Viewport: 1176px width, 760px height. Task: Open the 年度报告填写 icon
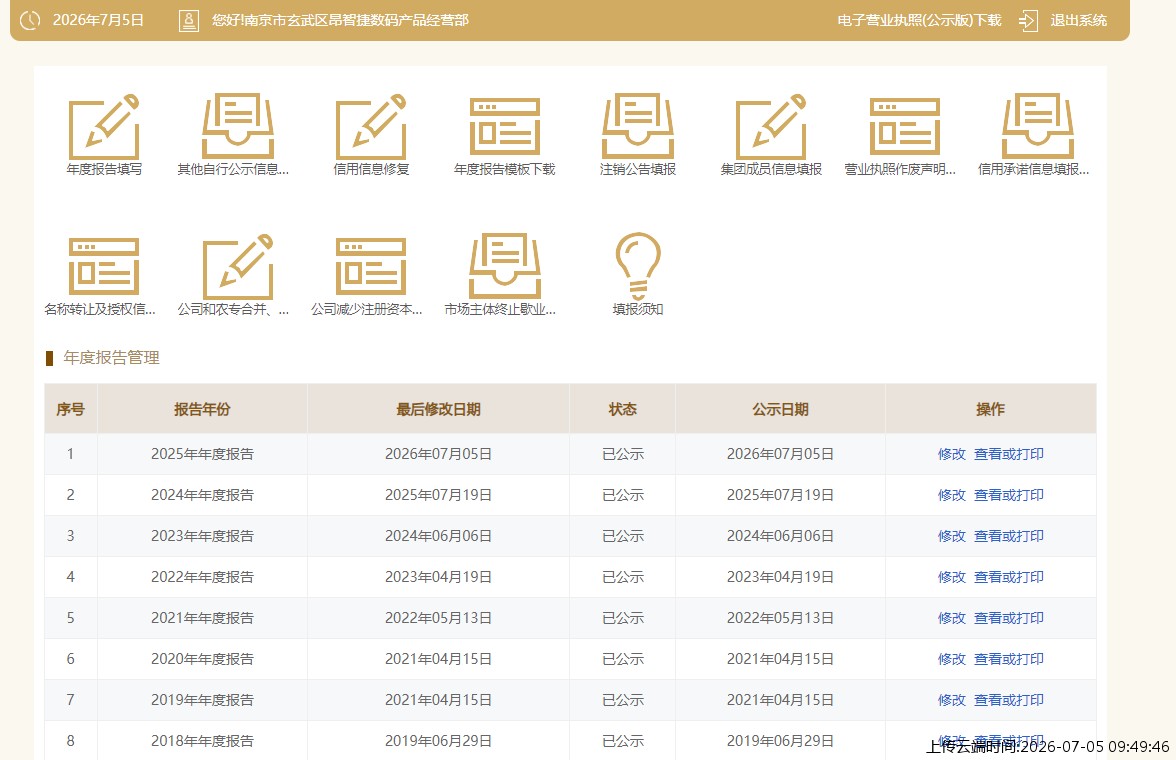pos(104,127)
